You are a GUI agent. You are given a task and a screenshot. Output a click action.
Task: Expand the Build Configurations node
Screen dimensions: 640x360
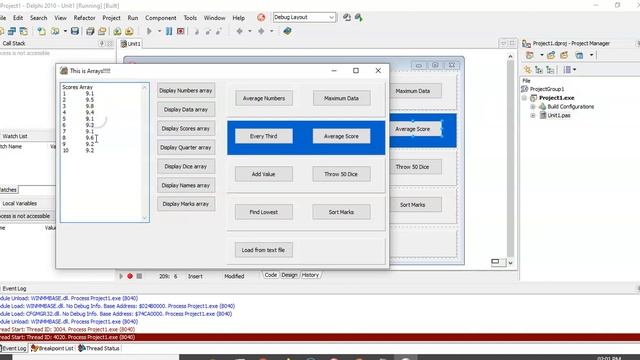point(533,107)
